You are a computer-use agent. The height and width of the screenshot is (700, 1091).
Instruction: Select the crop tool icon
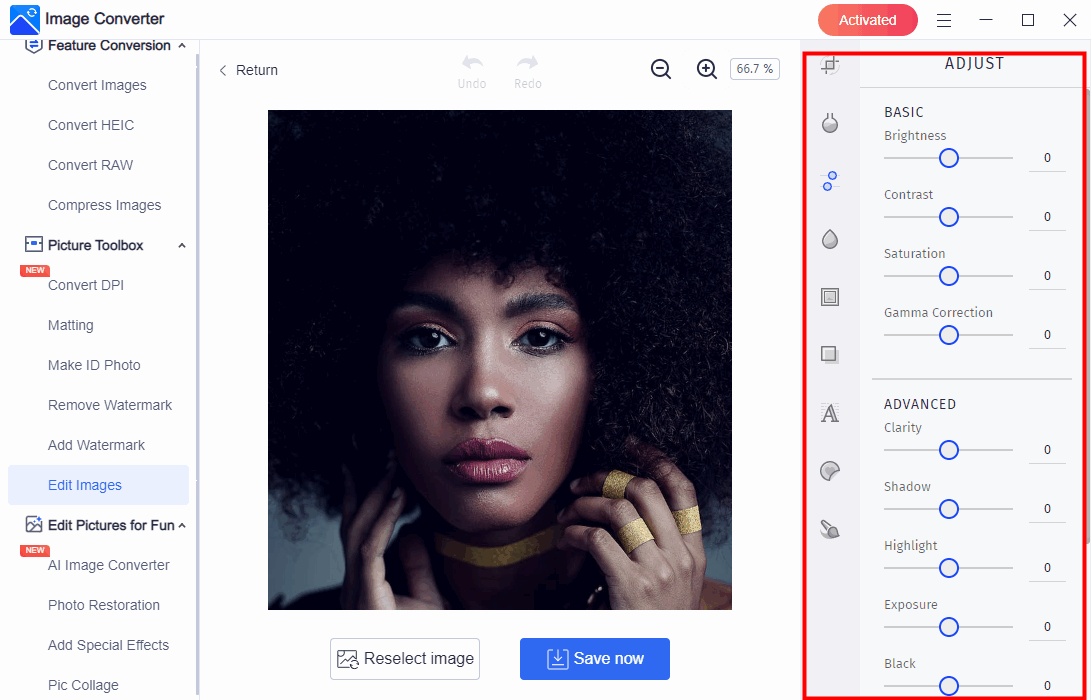(829, 66)
